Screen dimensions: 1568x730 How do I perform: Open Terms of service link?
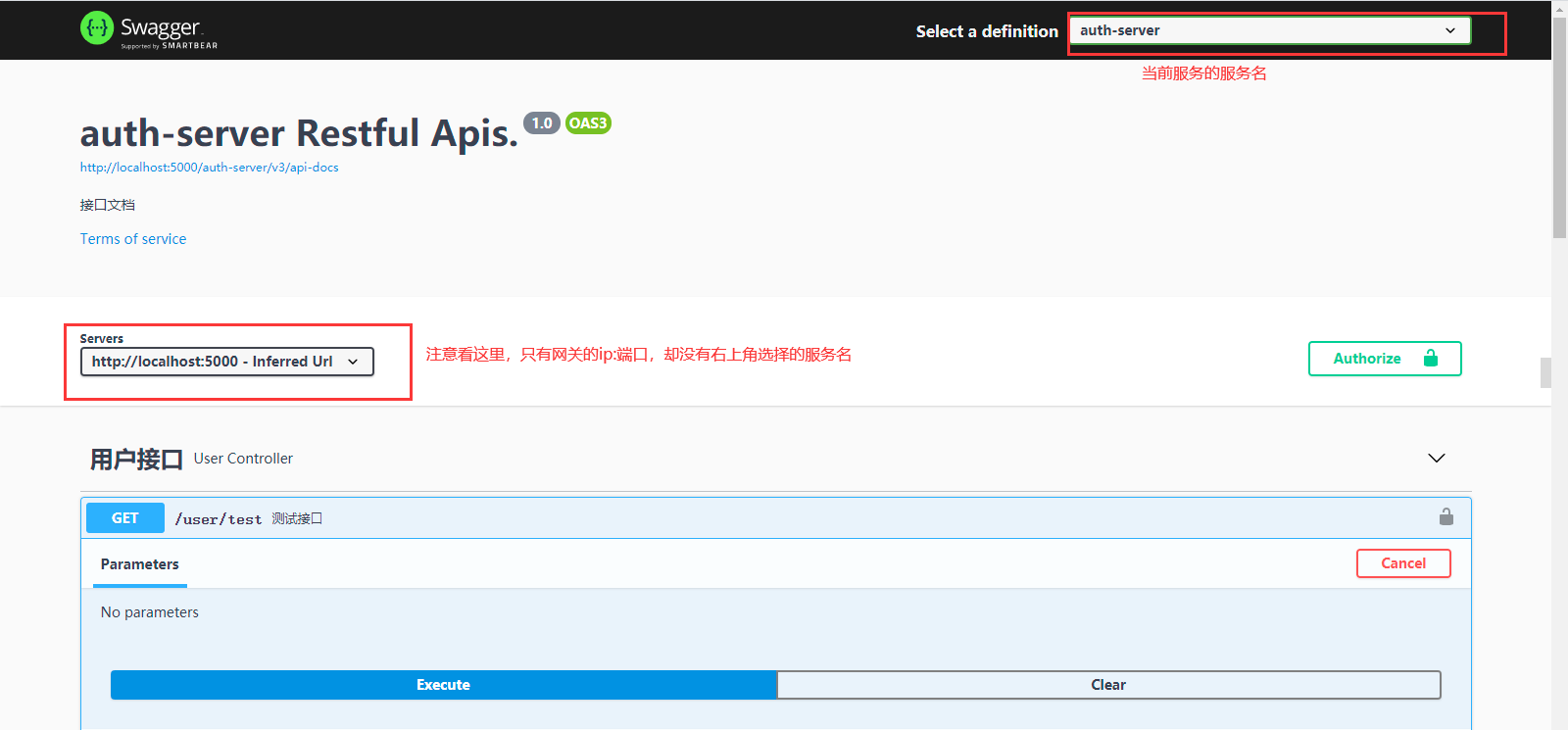point(133,239)
